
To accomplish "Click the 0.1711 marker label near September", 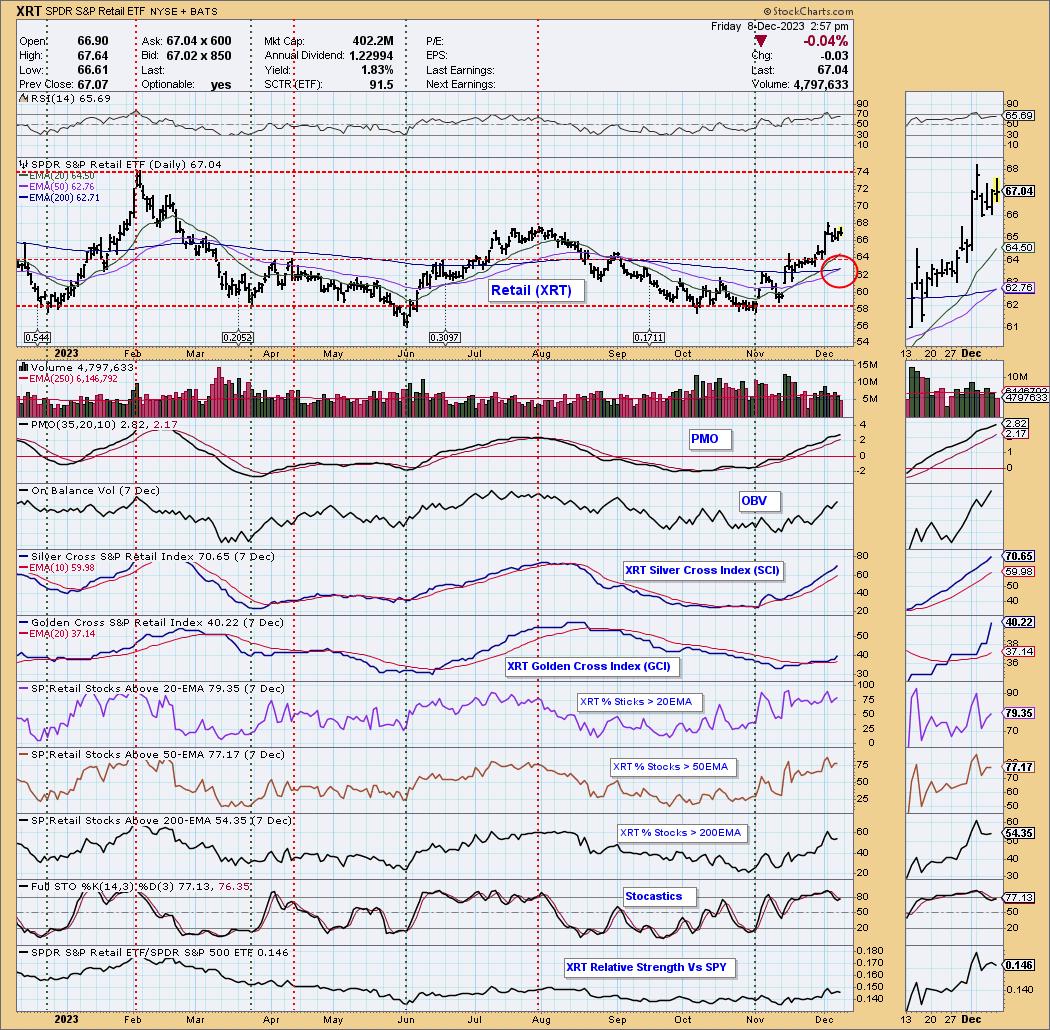I will click(x=649, y=338).
